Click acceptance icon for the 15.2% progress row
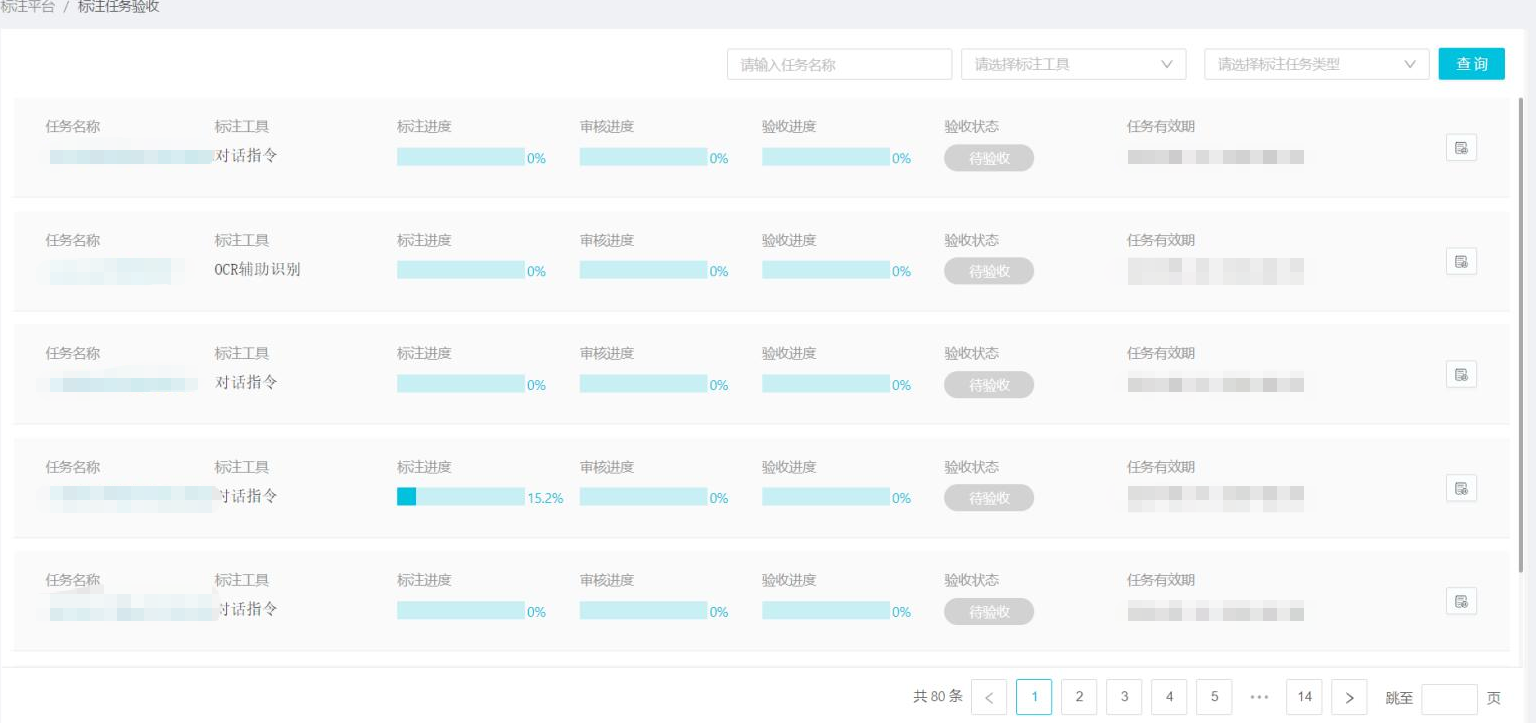 point(1461,488)
